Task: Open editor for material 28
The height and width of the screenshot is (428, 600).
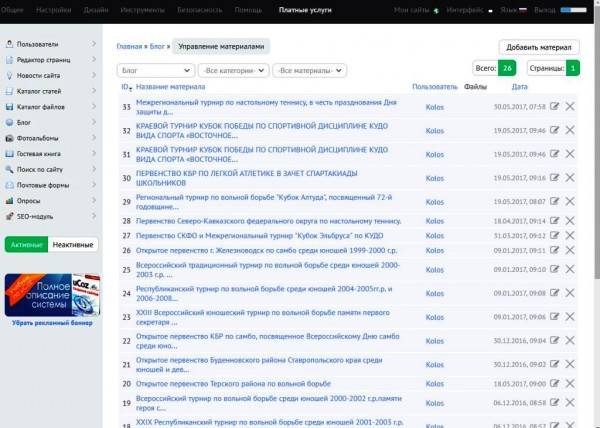Action: click(554, 221)
